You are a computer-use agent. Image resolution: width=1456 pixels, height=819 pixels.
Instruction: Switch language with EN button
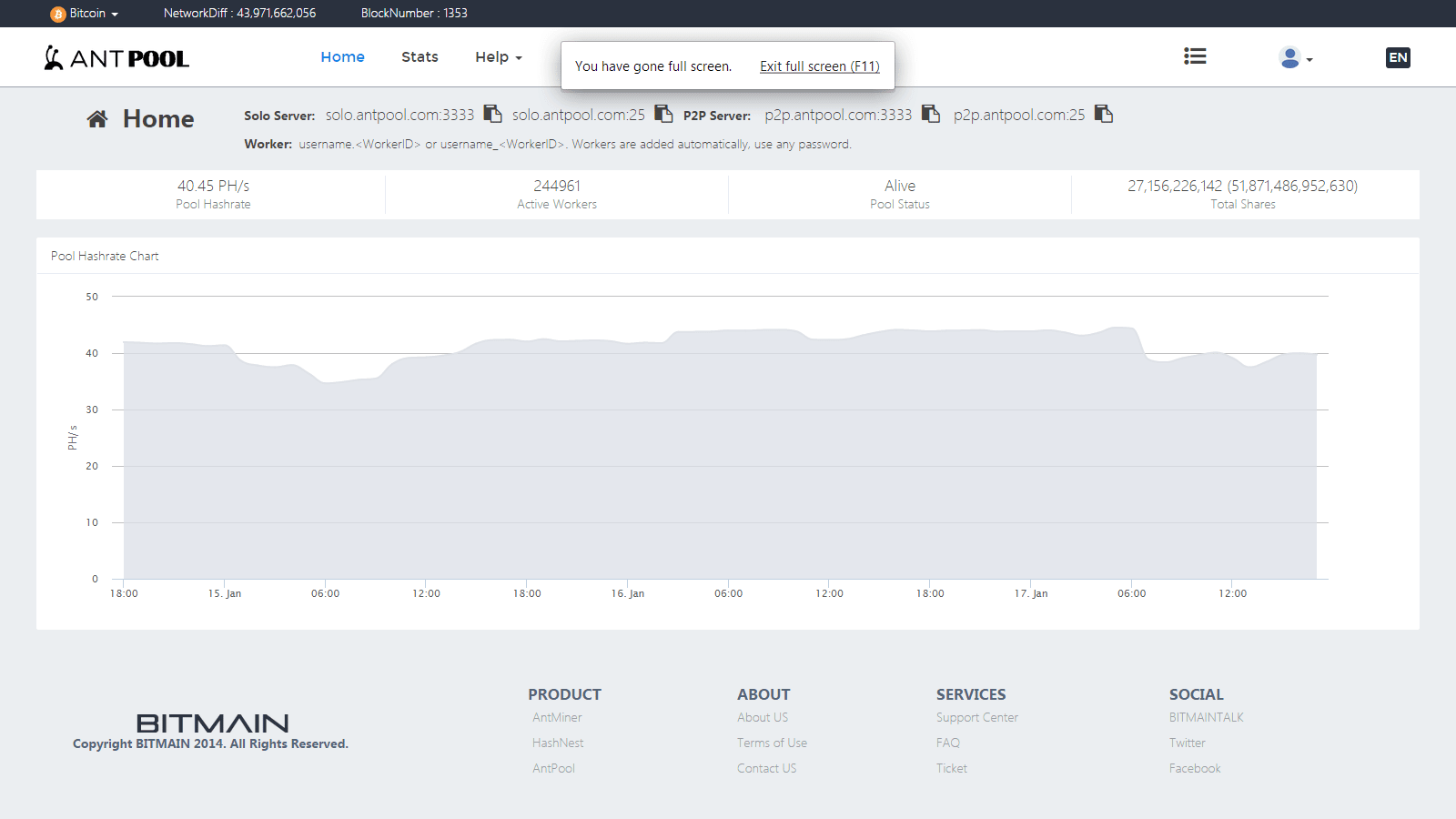pyautogui.click(x=1398, y=57)
